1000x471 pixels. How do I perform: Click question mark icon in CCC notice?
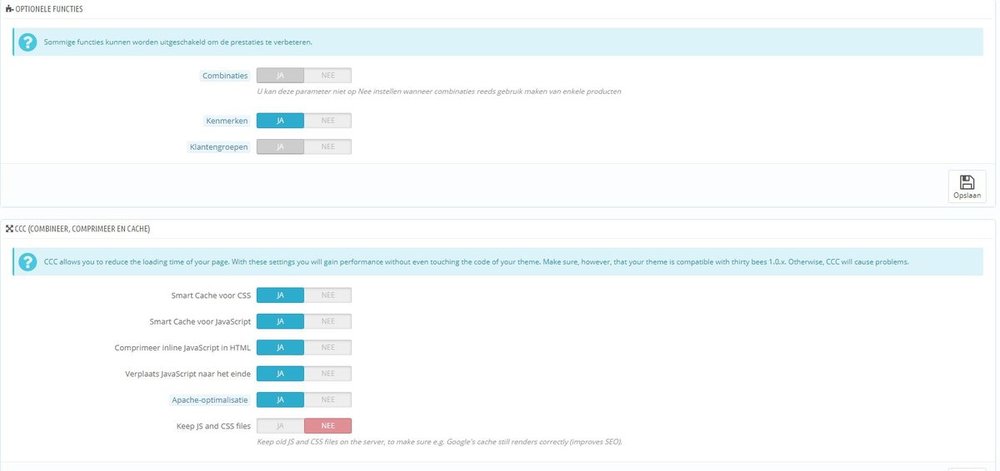point(29,262)
